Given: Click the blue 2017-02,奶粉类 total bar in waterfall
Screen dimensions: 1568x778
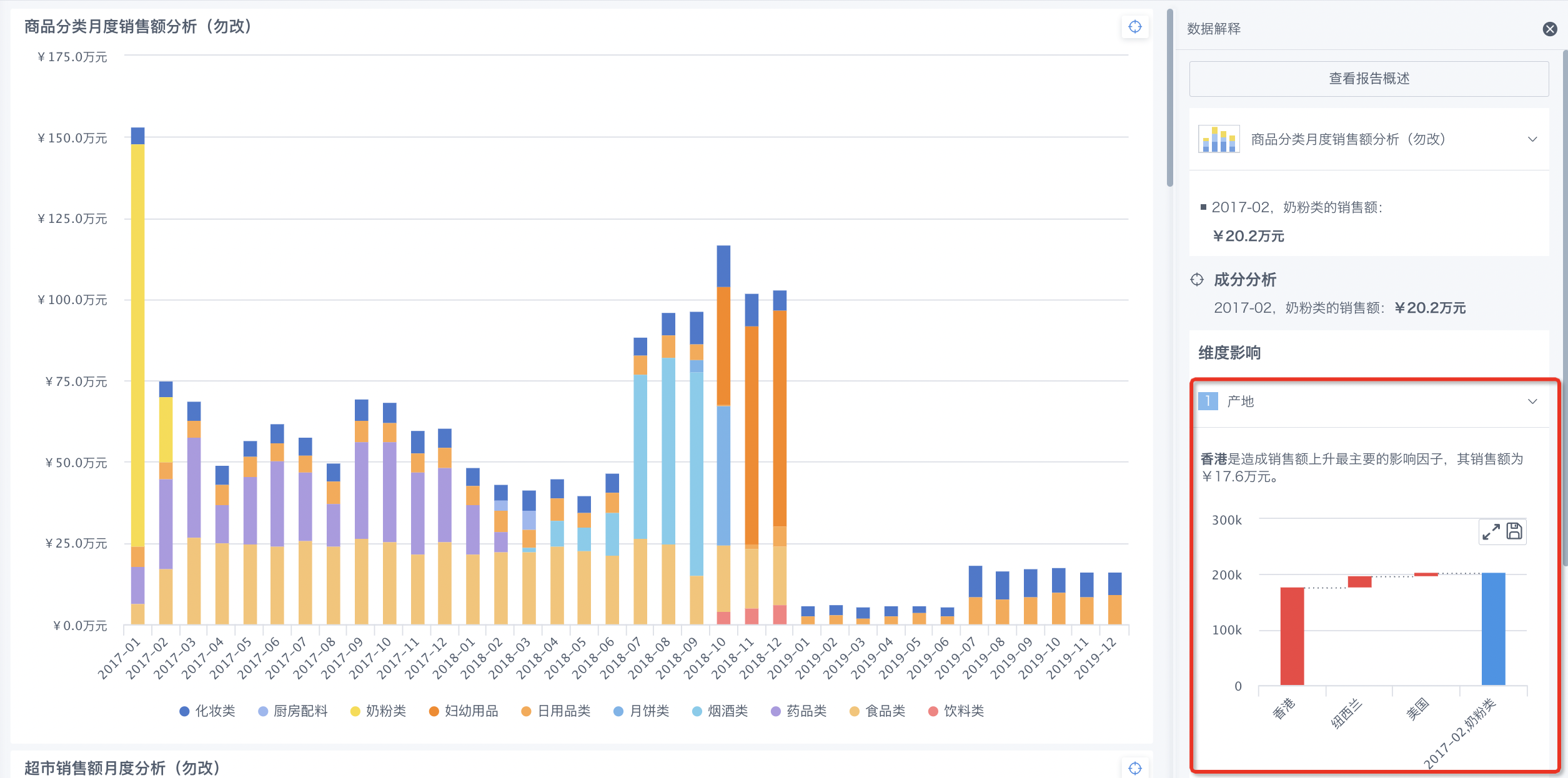Looking at the screenshot, I should tap(1493, 629).
